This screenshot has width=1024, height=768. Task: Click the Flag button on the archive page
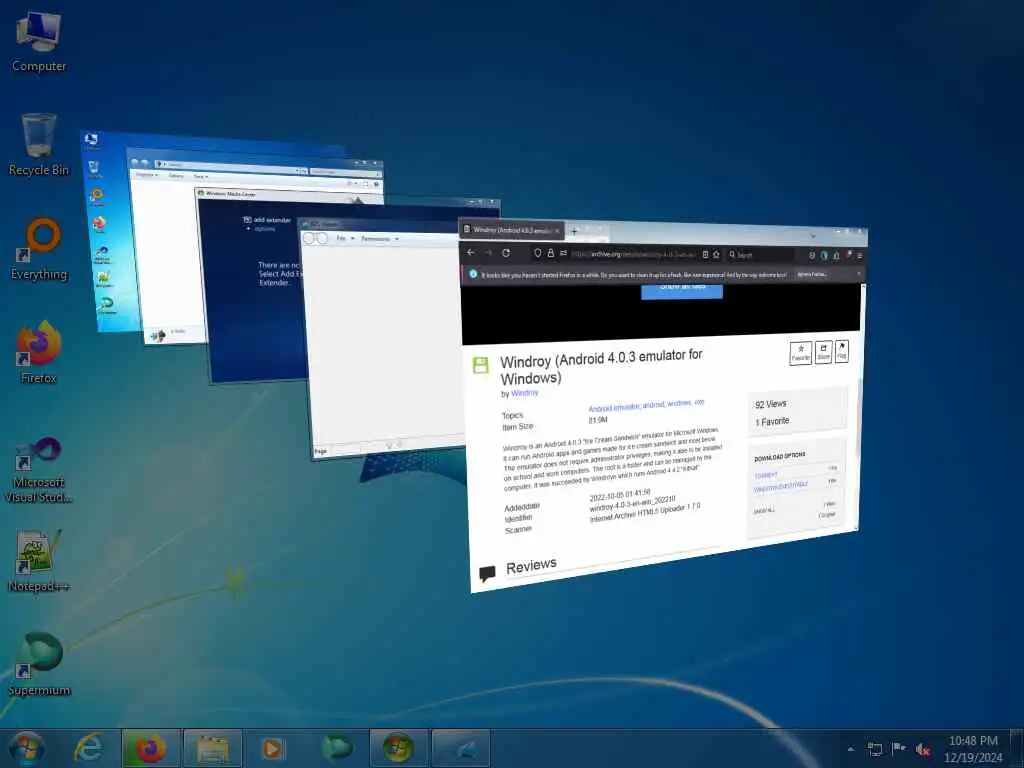(842, 351)
